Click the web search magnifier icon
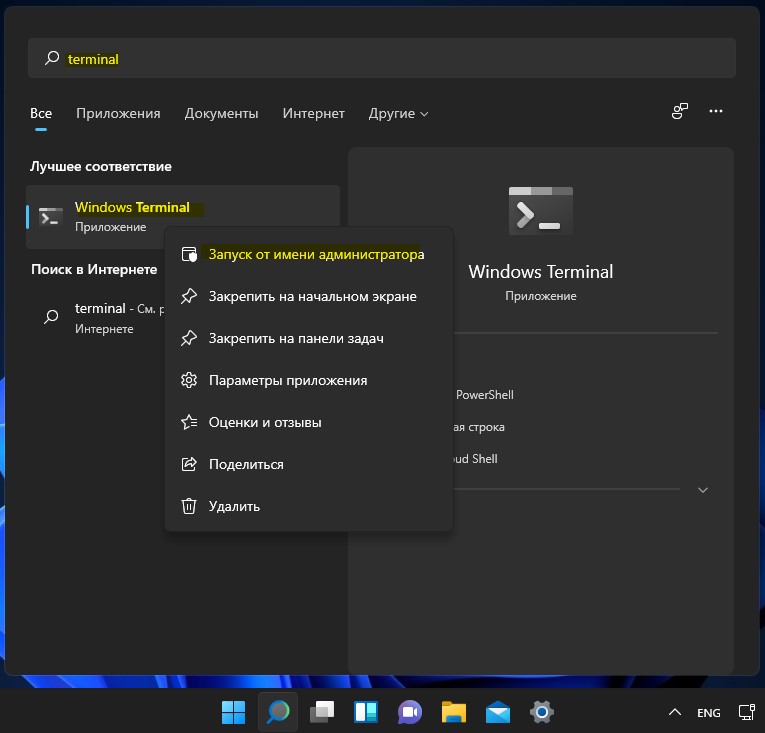The width and height of the screenshot is (765, 733). point(51,317)
